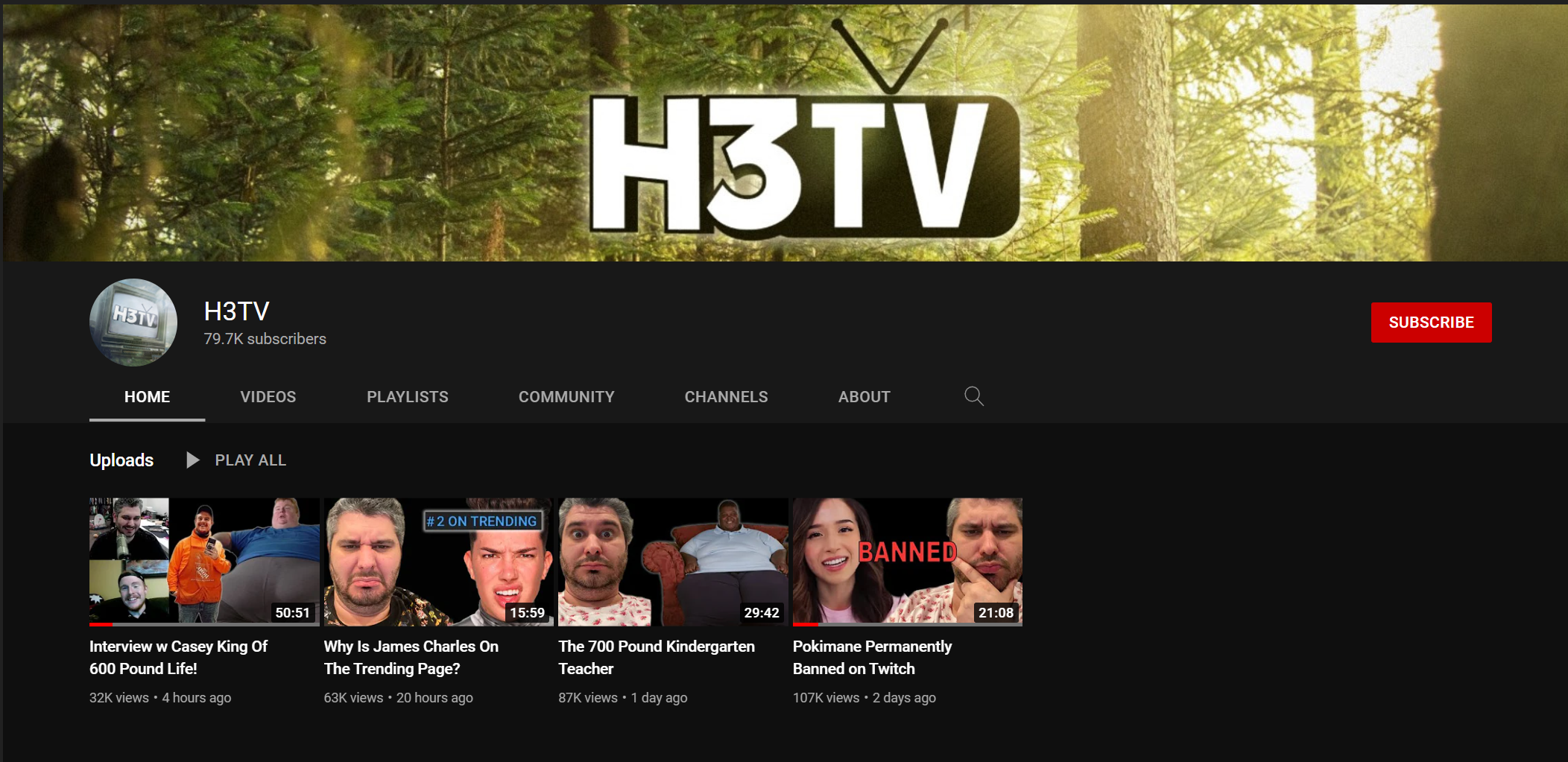Open the Pokimane BANNED video thumbnail

click(x=908, y=562)
